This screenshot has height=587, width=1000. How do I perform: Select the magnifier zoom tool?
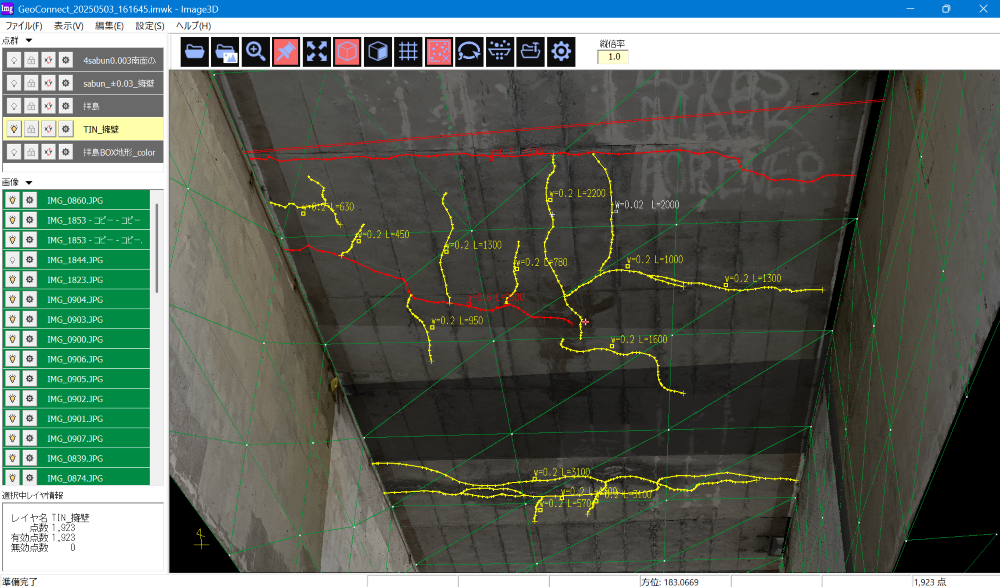[x=256, y=52]
